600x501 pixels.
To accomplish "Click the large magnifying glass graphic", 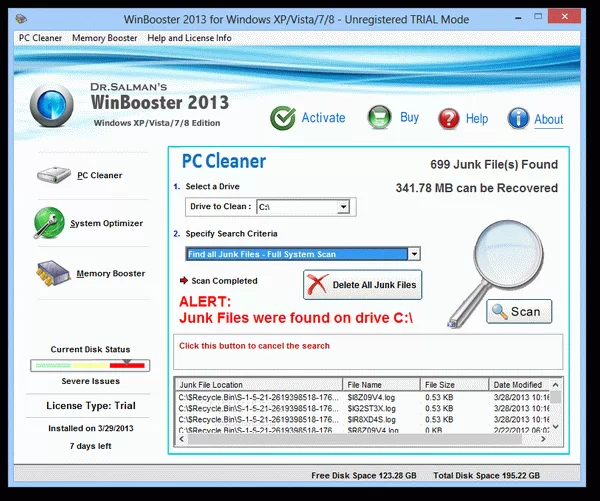I will click(497, 272).
